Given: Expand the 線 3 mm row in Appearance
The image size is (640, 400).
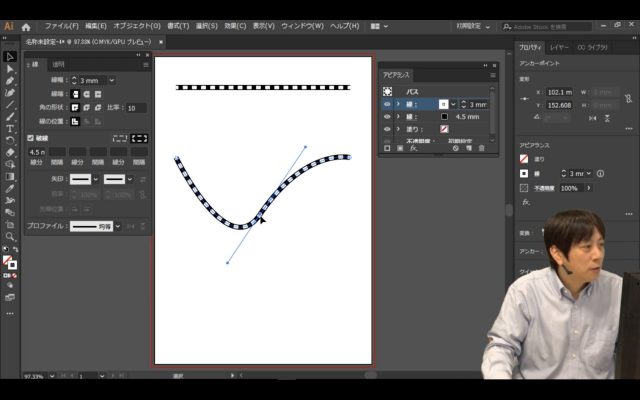Looking at the screenshot, I should click(398, 104).
